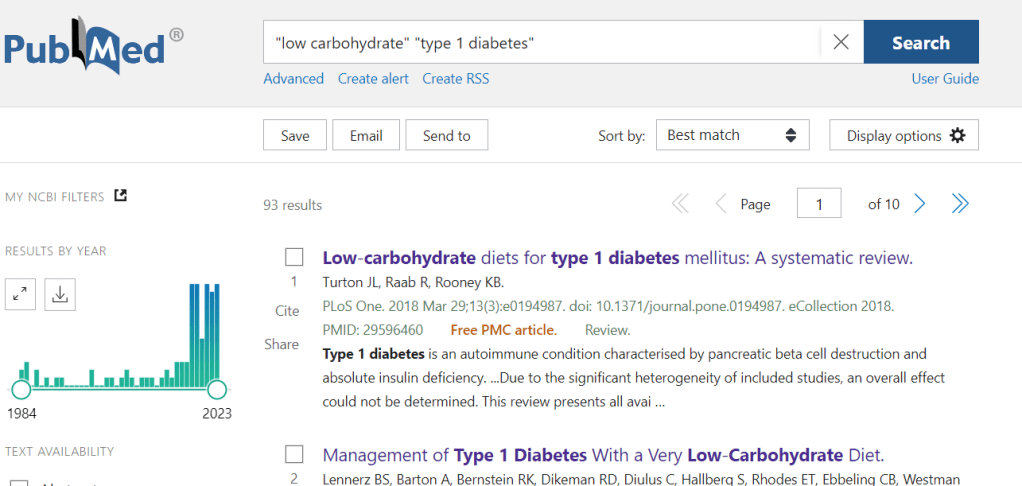Jump to the first results page
Image resolution: width=1022 pixels, height=486 pixels.
680,204
